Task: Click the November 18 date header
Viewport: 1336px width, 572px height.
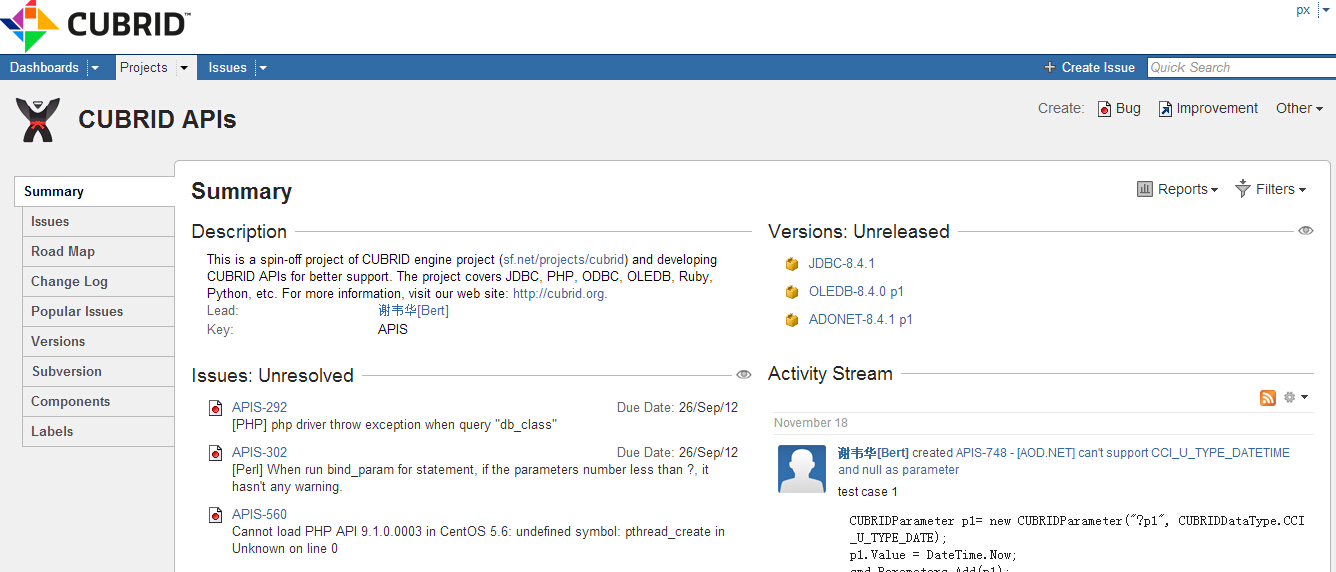Action: [x=812, y=423]
